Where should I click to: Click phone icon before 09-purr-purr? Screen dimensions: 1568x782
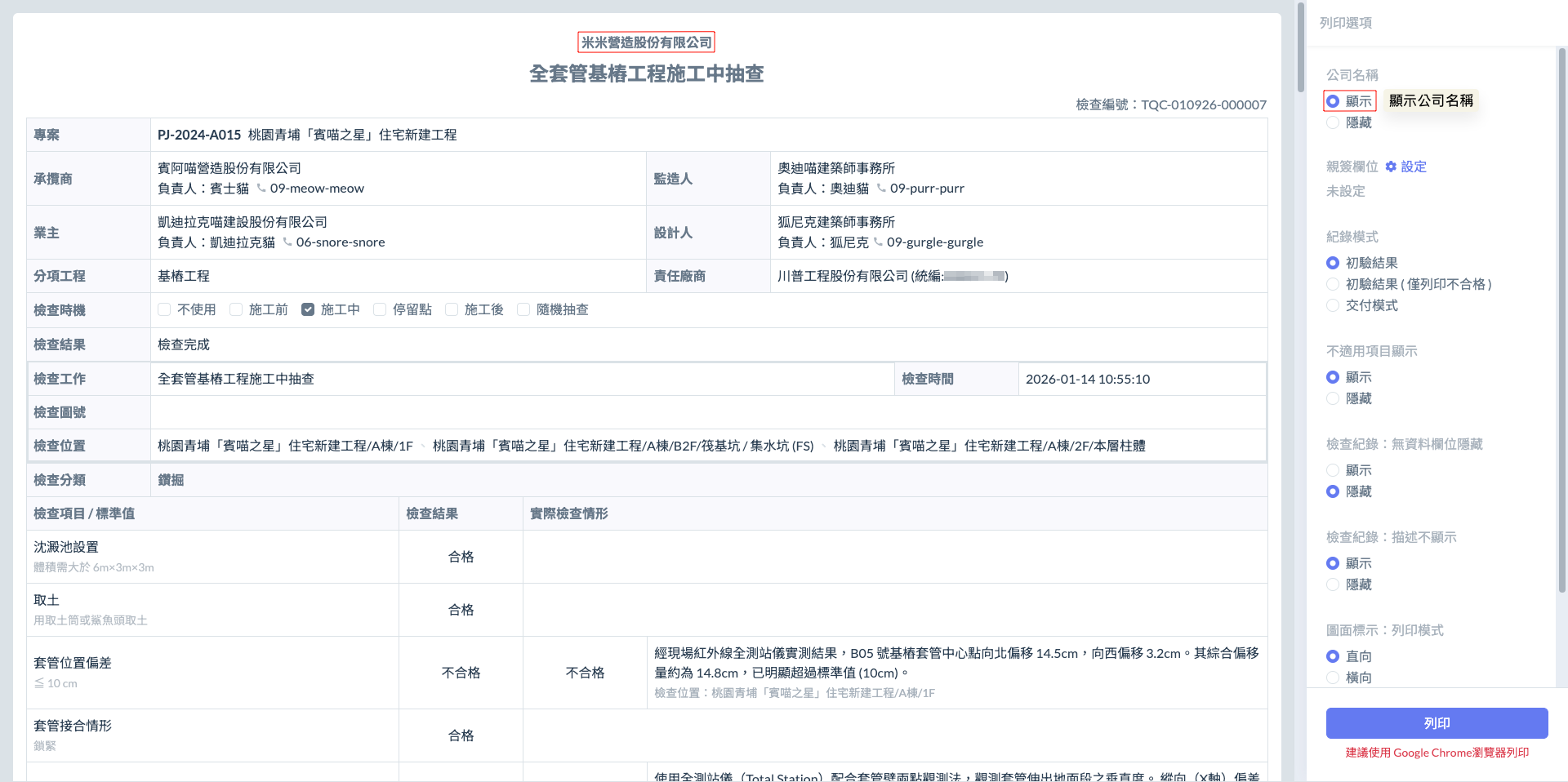coord(881,188)
